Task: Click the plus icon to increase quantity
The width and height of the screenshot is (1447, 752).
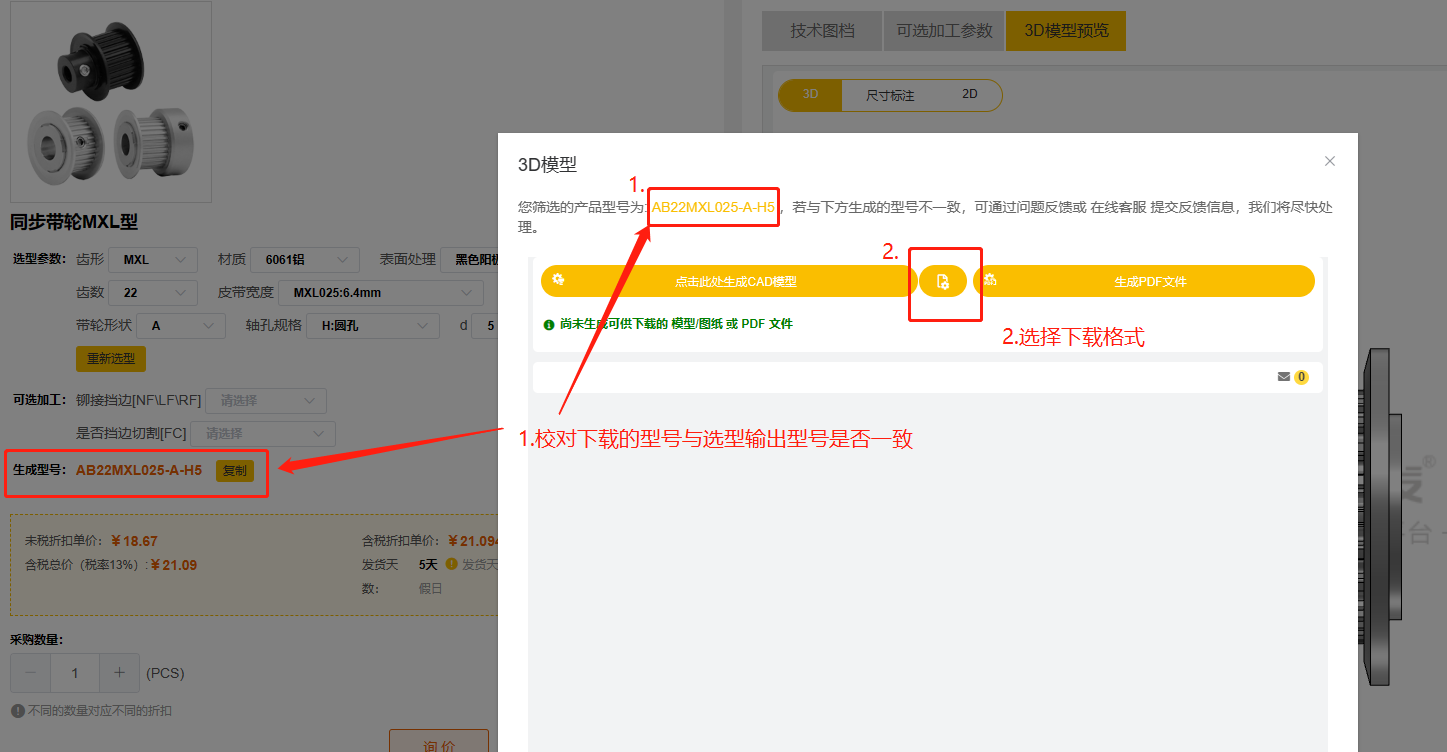Action: tap(119, 672)
